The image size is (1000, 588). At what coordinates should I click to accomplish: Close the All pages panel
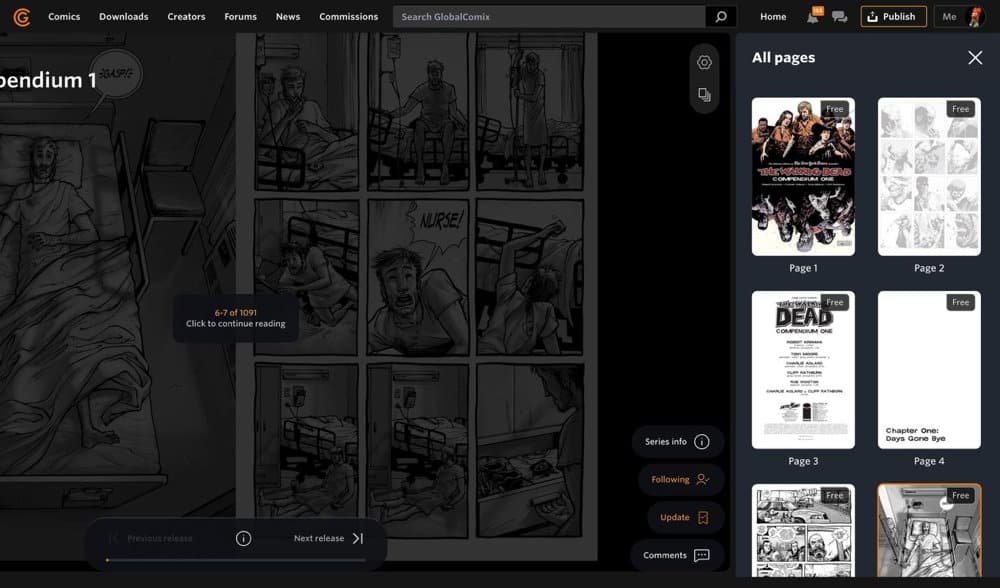(x=974, y=58)
